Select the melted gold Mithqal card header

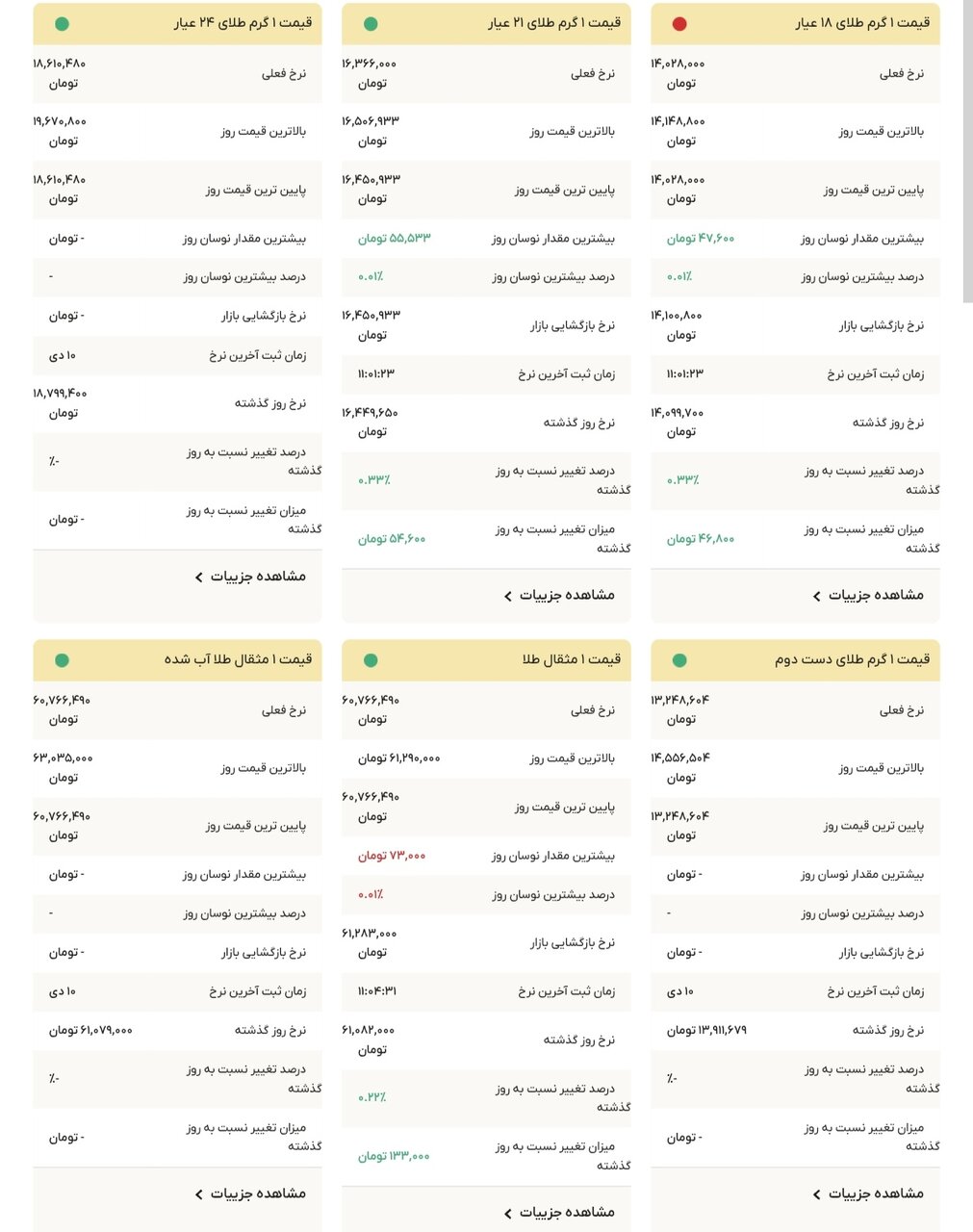coord(177,659)
